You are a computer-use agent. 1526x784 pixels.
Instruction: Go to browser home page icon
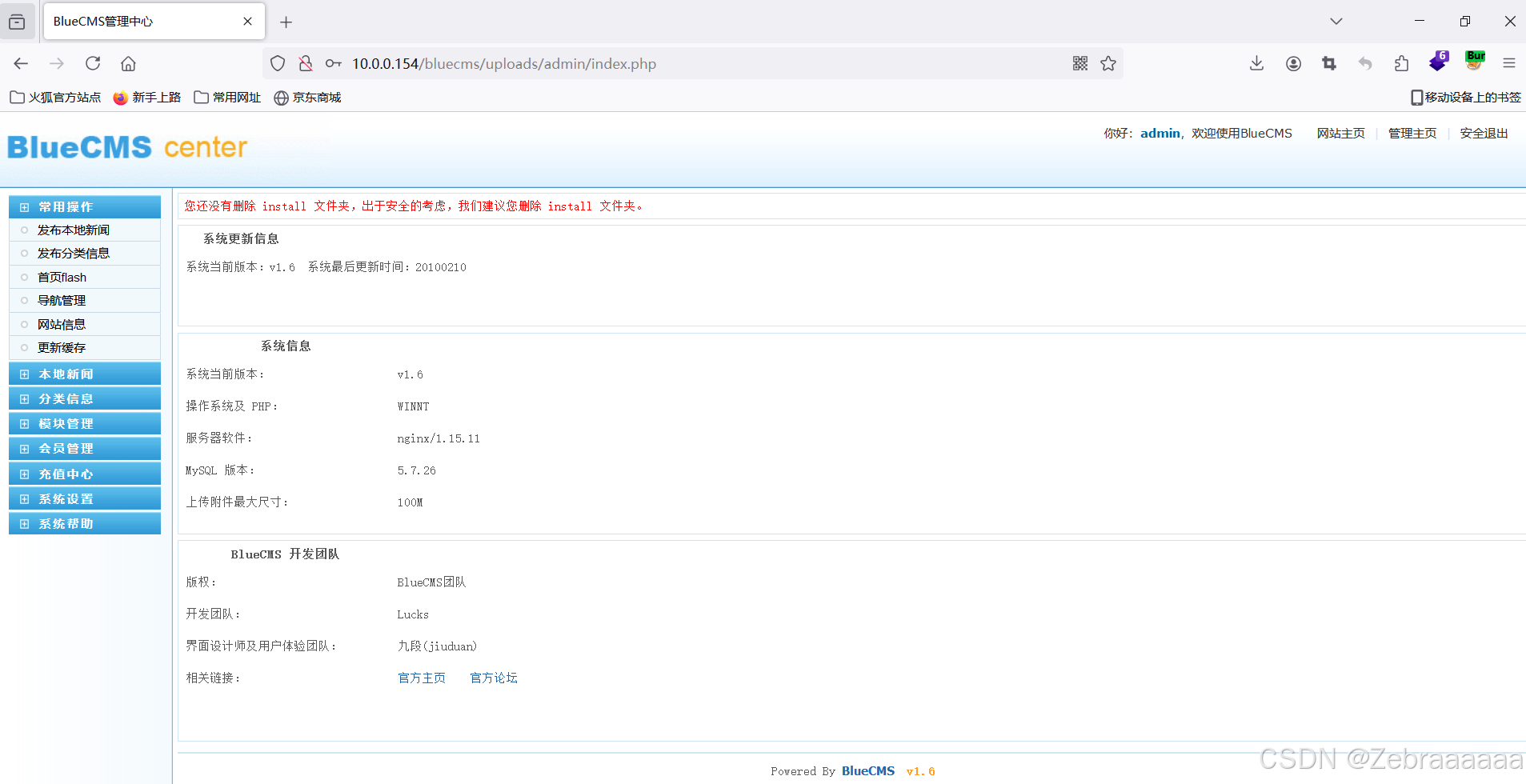[128, 63]
